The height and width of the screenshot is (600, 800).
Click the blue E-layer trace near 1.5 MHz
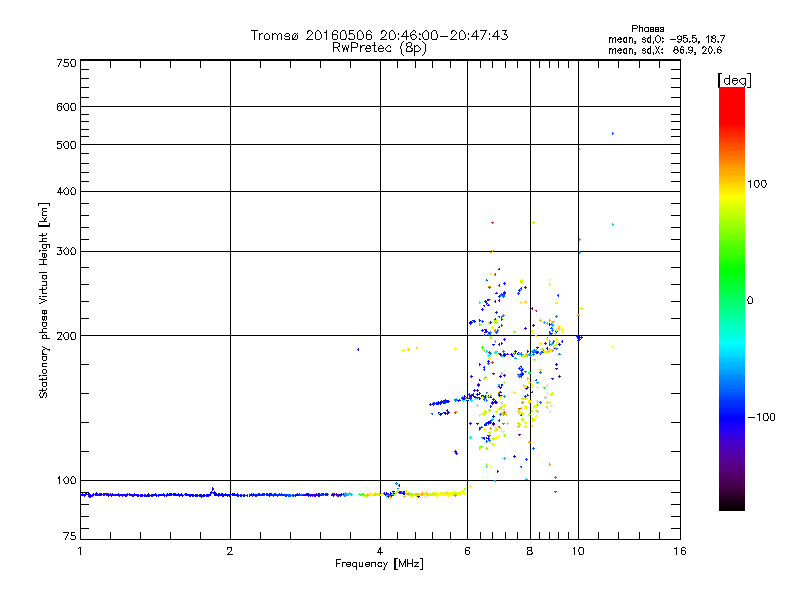pos(168,495)
